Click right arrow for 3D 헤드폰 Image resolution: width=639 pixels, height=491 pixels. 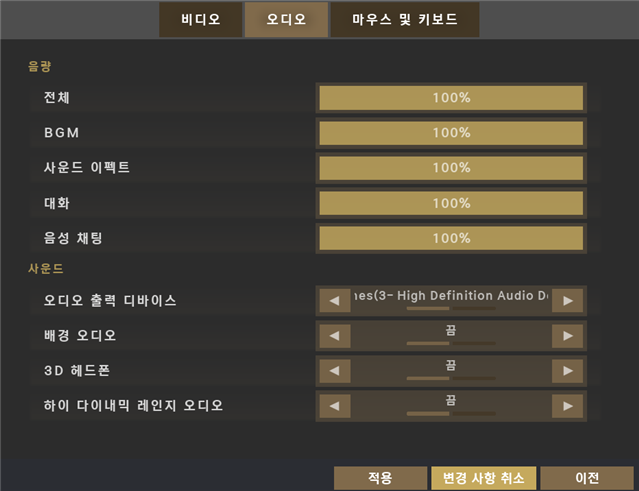568,370
